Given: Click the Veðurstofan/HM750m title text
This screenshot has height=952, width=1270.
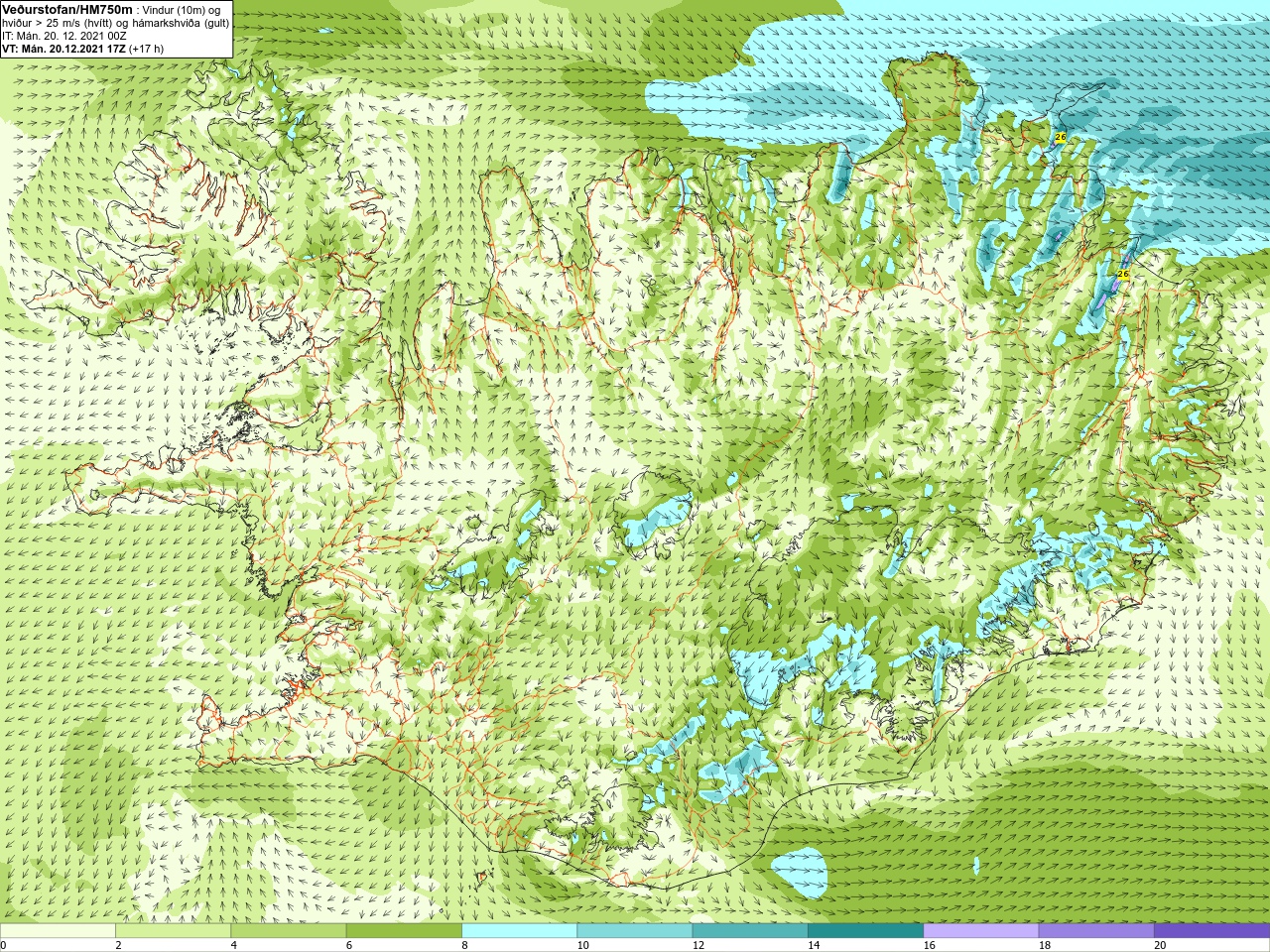Looking at the screenshot, I should click(x=66, y=9).
